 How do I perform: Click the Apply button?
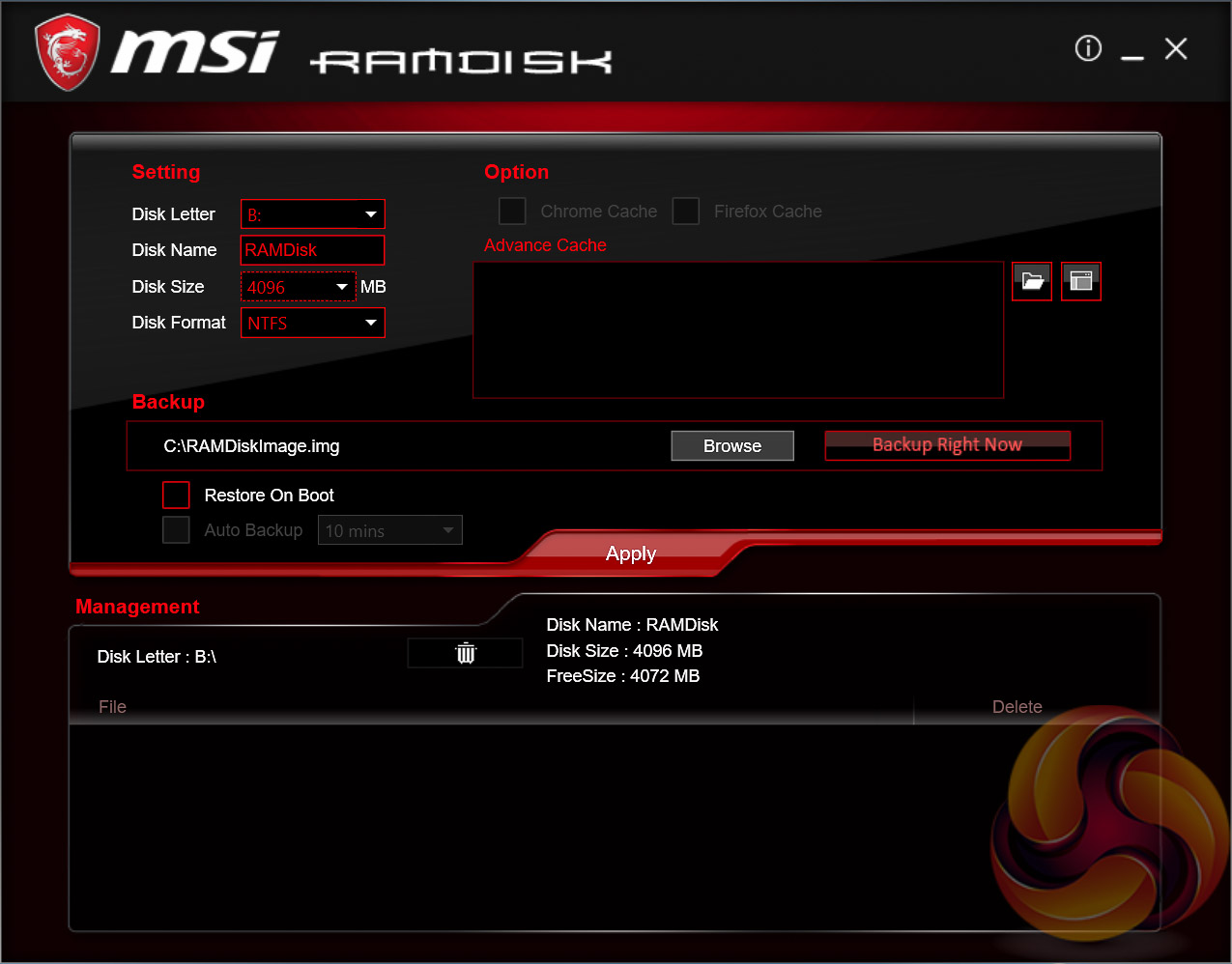point(631,553)
